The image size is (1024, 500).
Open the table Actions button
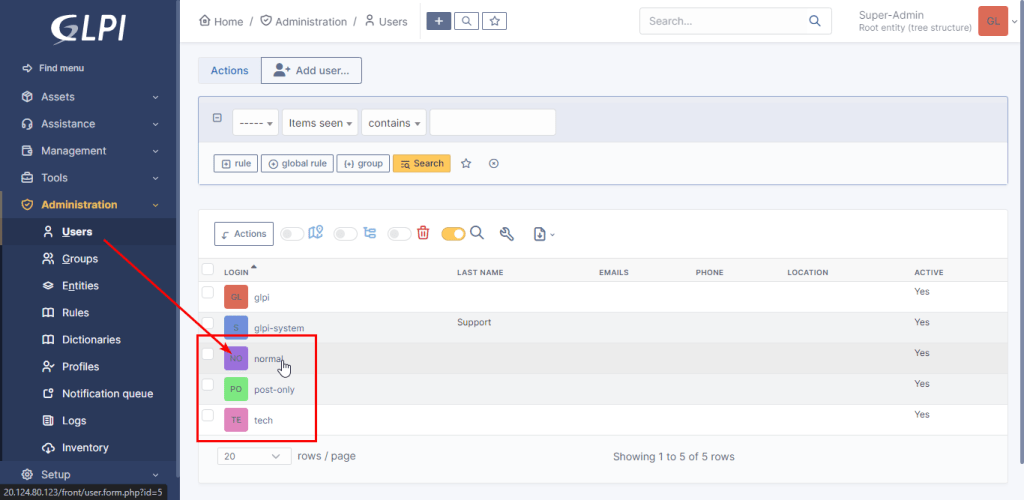click(244, 234)
